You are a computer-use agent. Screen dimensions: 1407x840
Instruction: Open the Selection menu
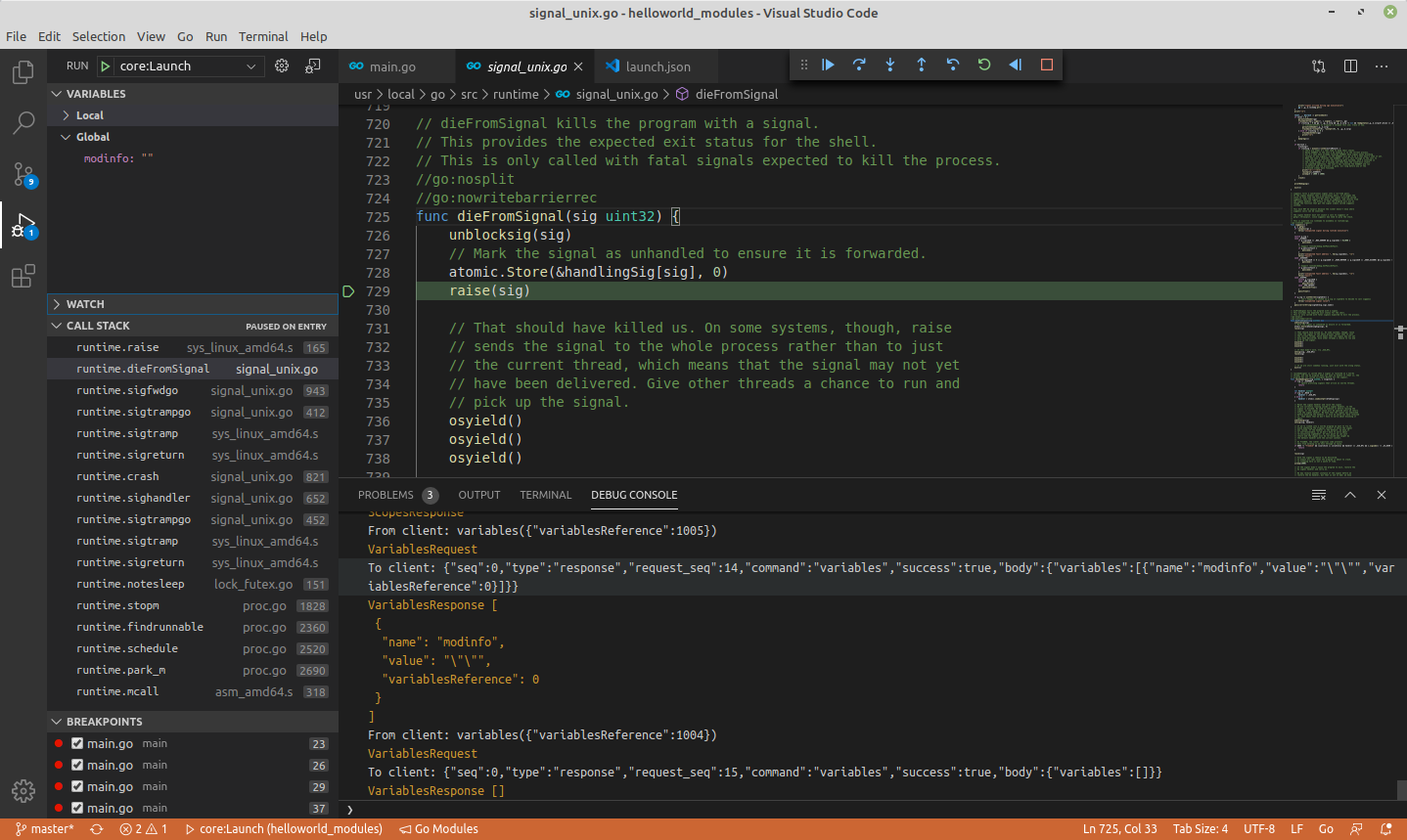click(99, 36)
